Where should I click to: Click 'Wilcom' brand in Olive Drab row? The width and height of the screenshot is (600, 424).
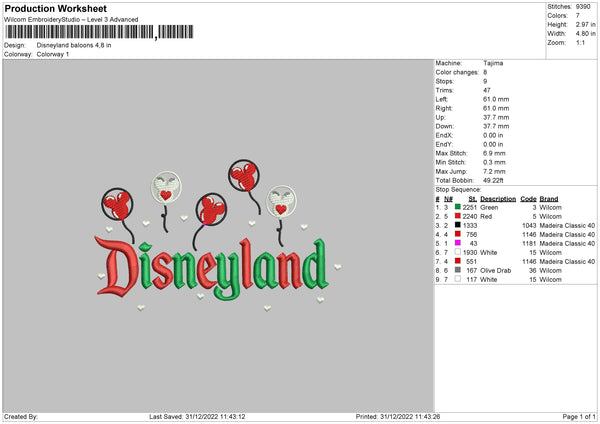click(x=551, y=271)
